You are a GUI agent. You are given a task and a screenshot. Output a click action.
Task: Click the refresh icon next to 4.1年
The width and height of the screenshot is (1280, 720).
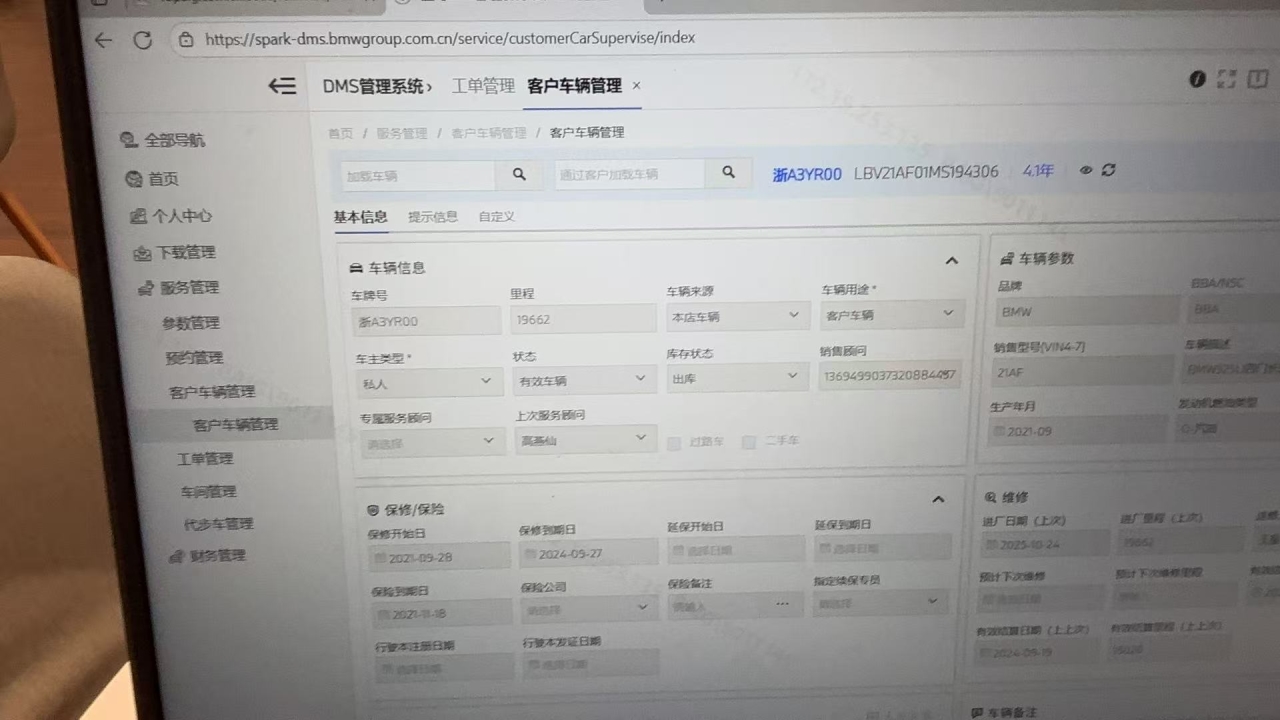(1108, 170)
